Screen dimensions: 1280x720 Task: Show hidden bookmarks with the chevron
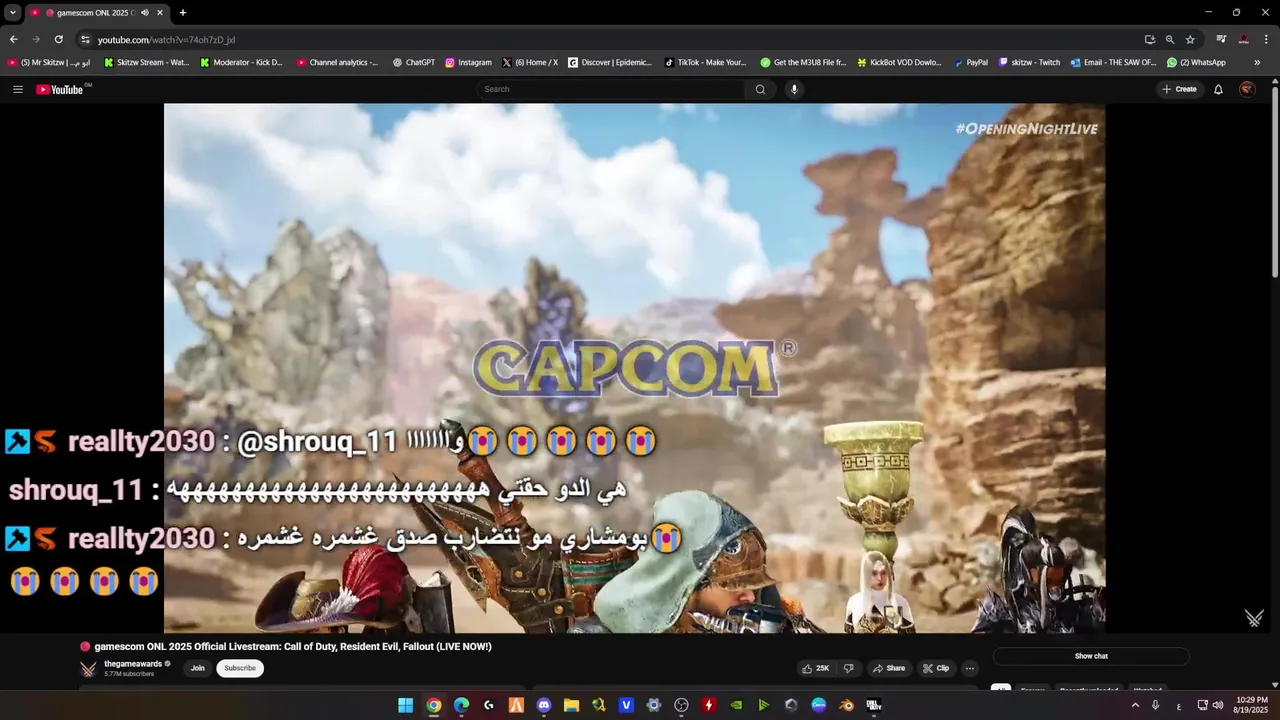click(x=1257, y=62)
